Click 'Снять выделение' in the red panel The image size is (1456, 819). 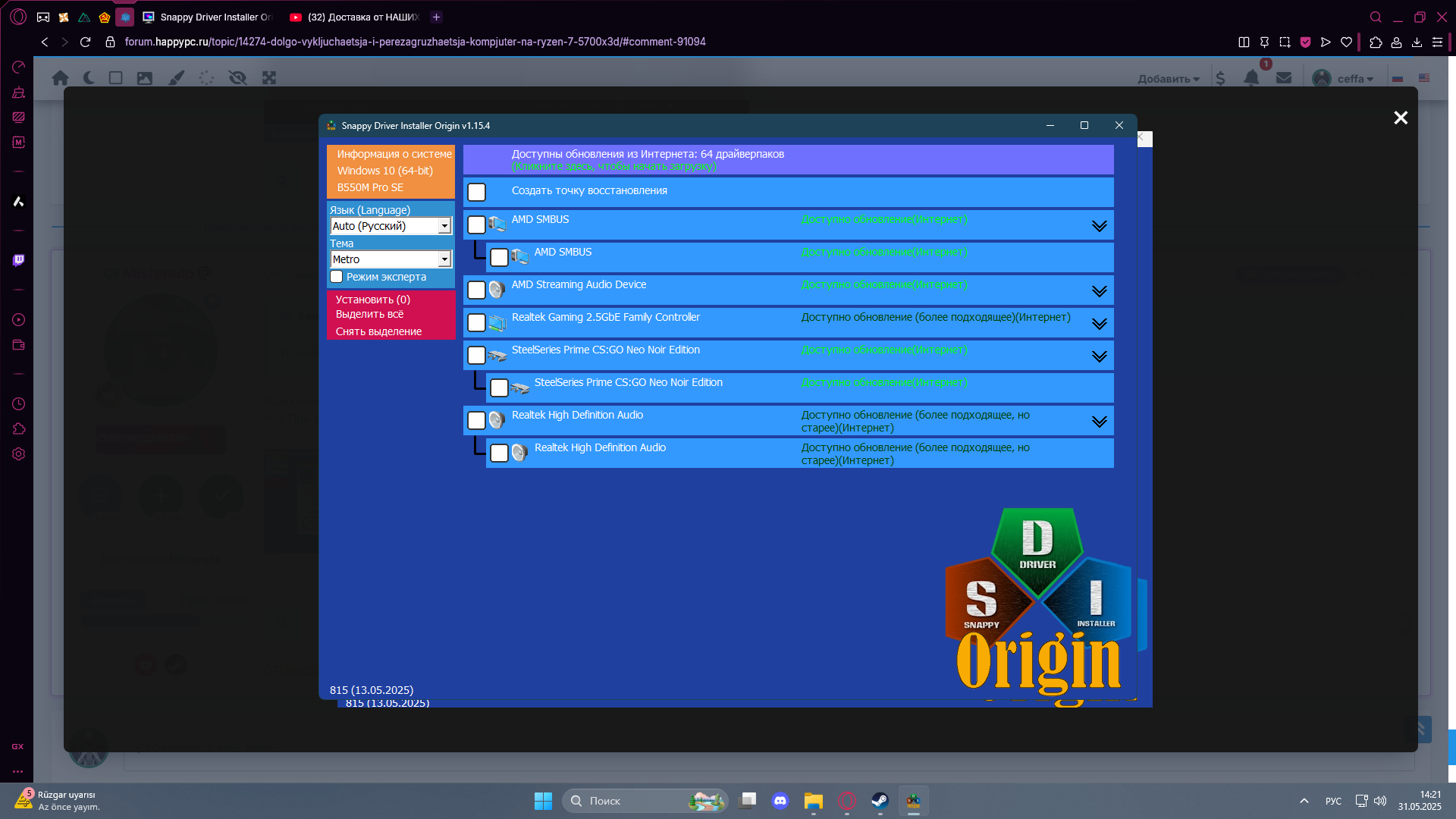tap(378, 331)
